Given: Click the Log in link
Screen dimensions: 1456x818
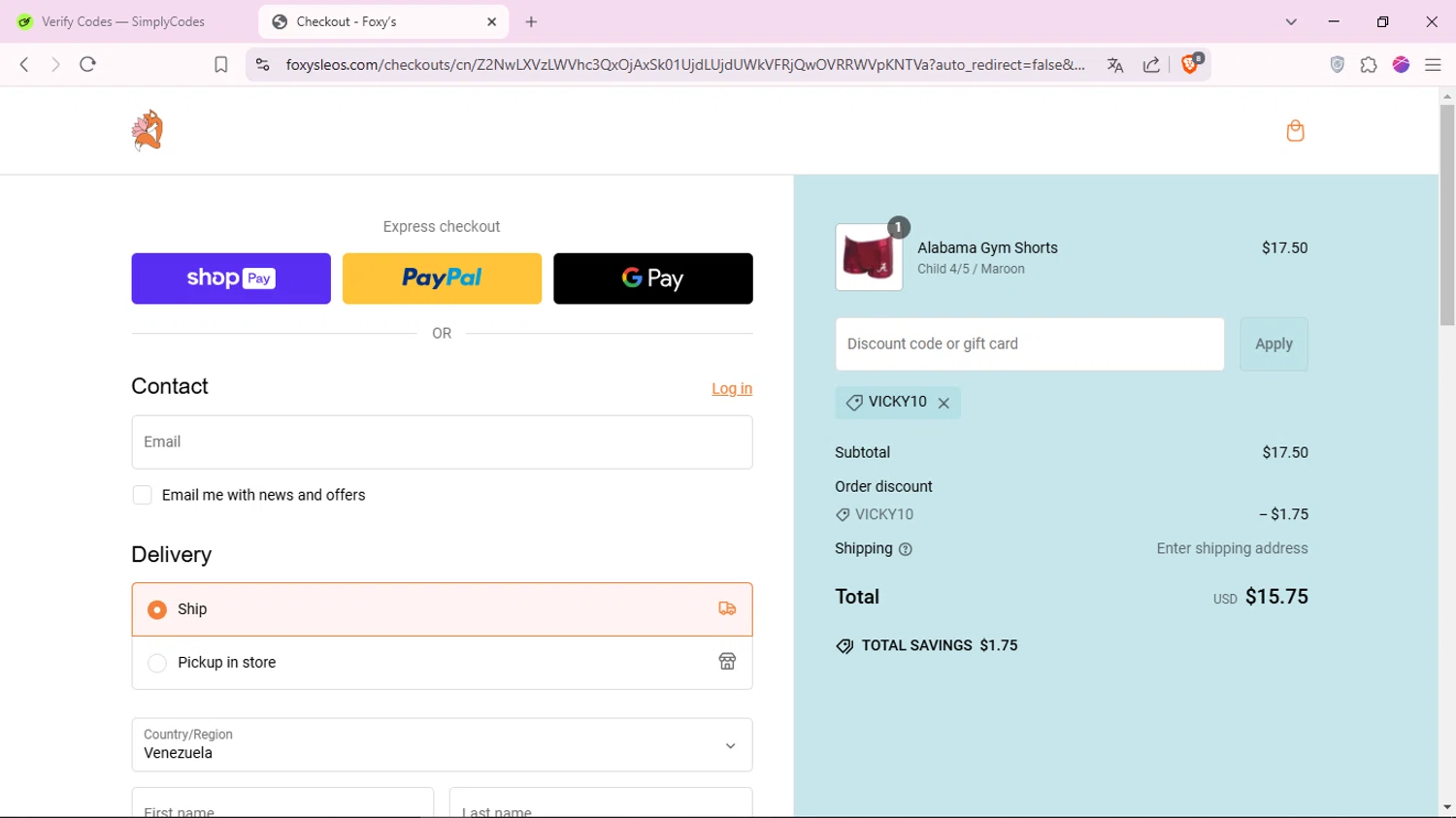Looking at the screenshot, I should 732,388.
